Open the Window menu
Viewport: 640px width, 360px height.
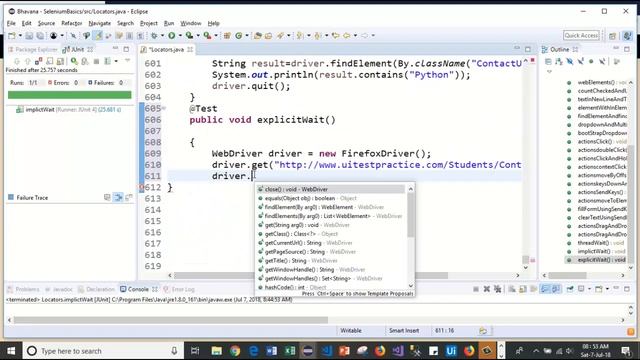pos(191,23)
